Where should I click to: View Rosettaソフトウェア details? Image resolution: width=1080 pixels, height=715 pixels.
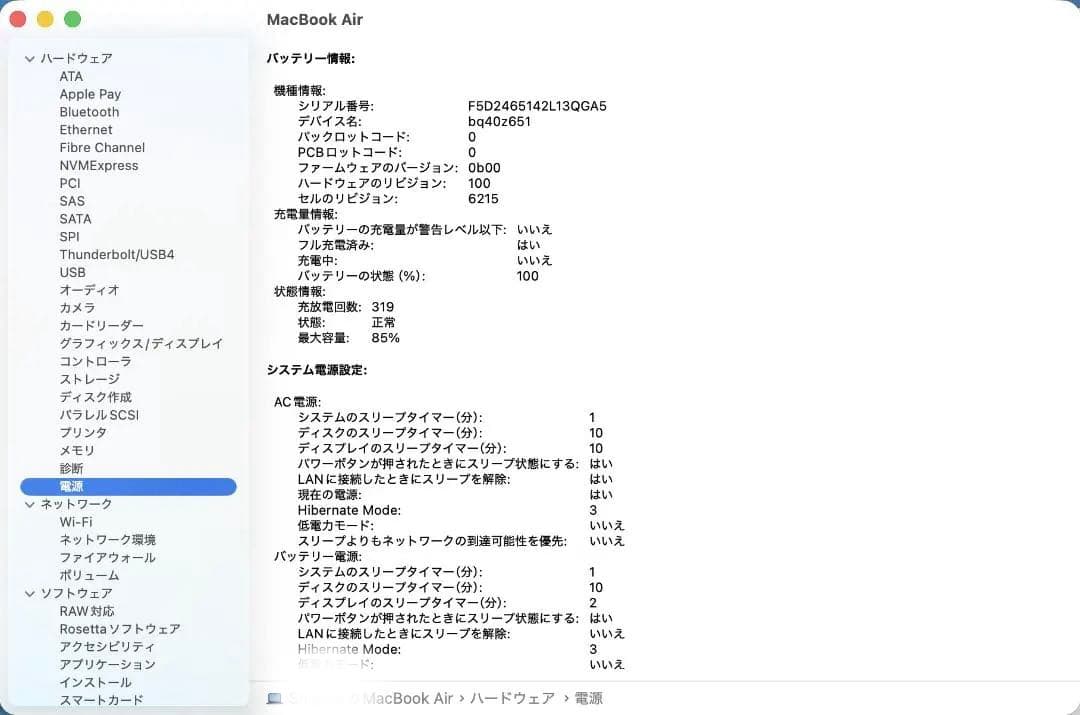pyautogui.click(x=120, y=628)
